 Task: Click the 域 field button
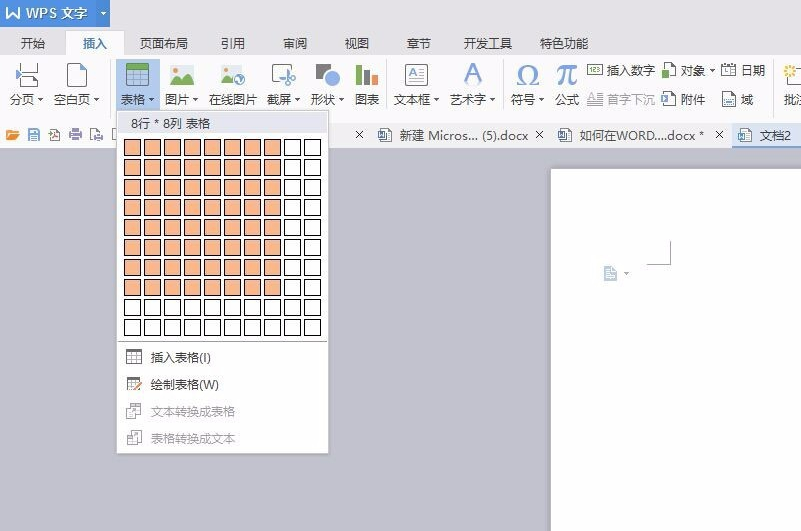738,99
